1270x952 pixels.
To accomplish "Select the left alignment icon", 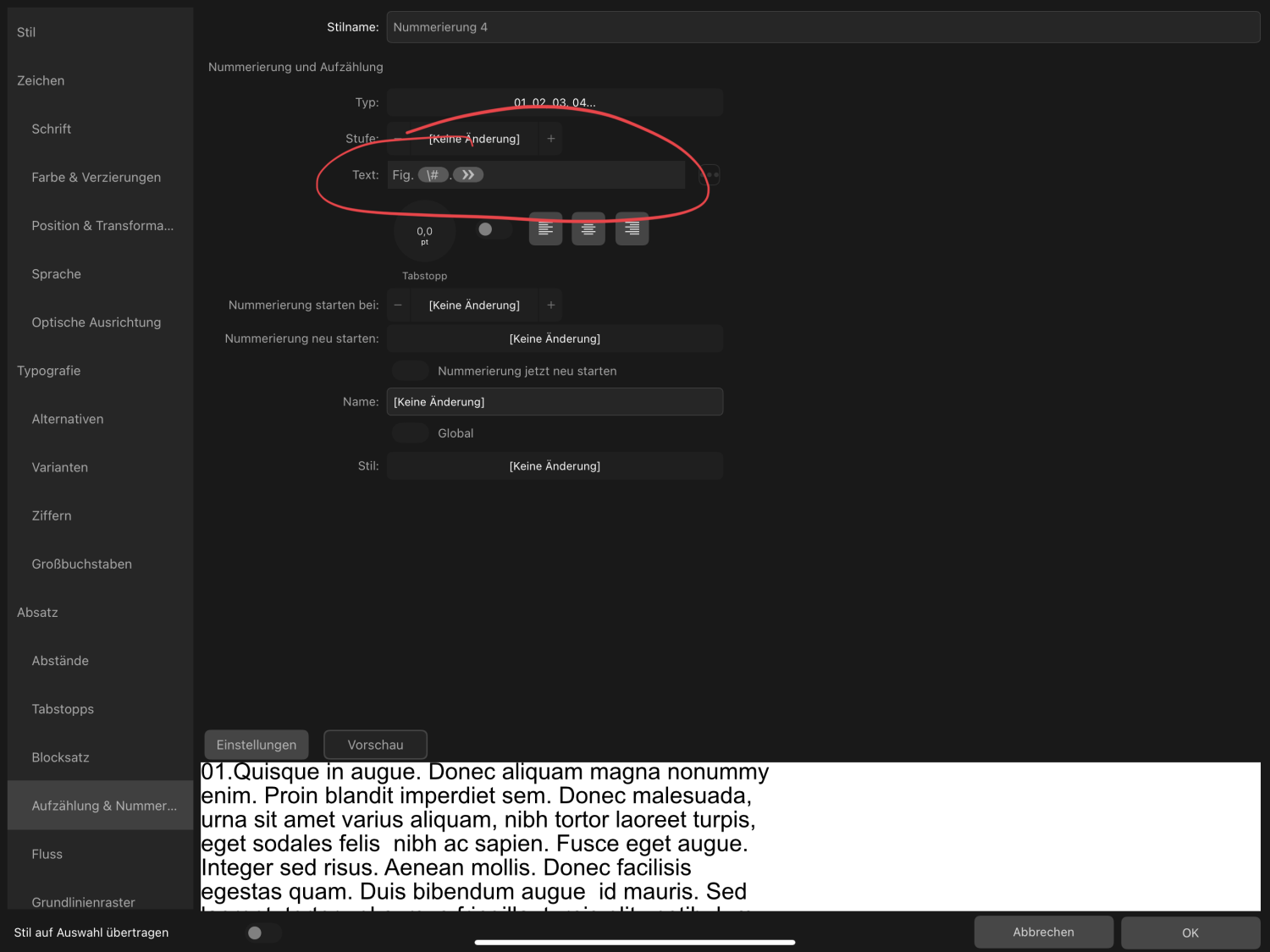I will pos(545,228).
